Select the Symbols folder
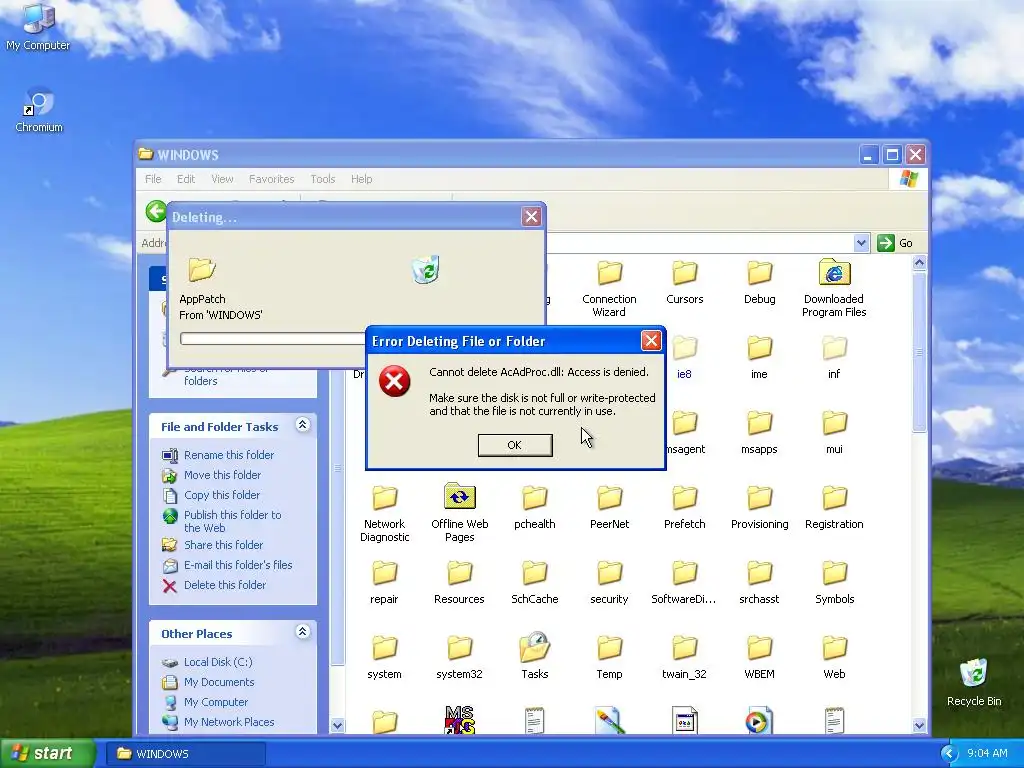This screenshot has height=768, width=1024. 834,583
